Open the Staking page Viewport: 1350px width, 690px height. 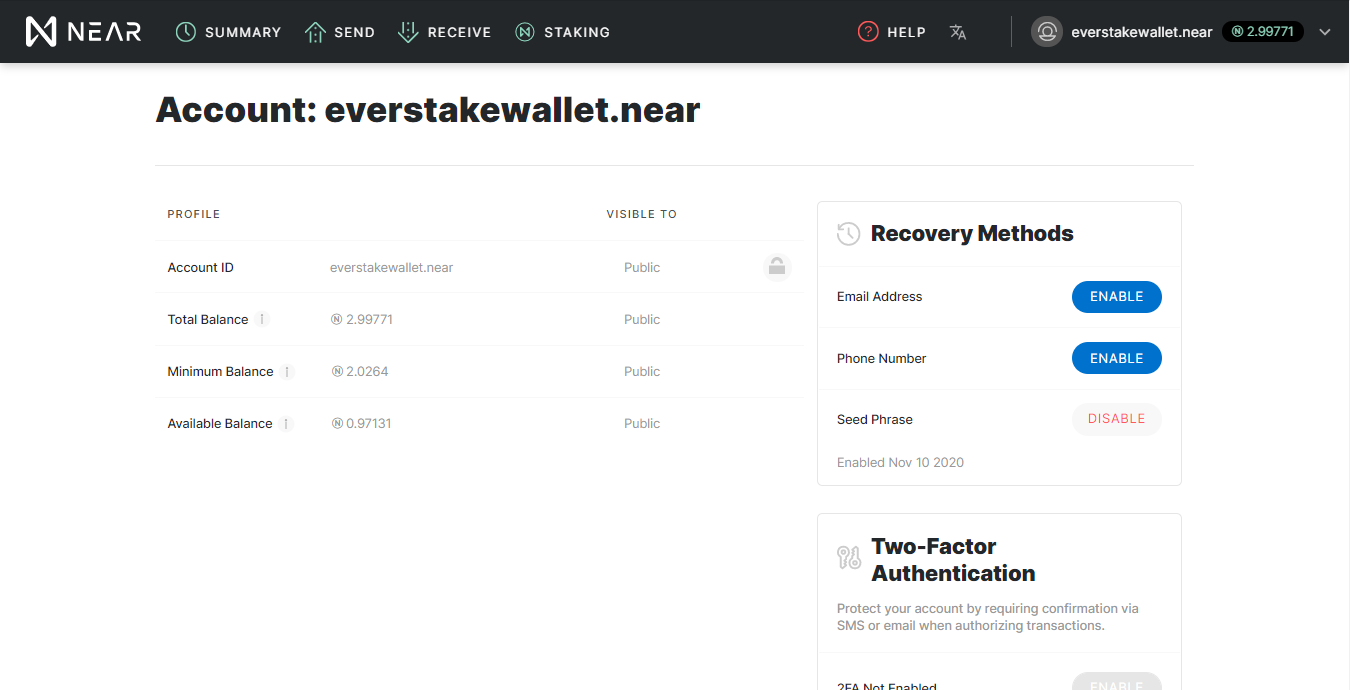click(x=562, y=32)
